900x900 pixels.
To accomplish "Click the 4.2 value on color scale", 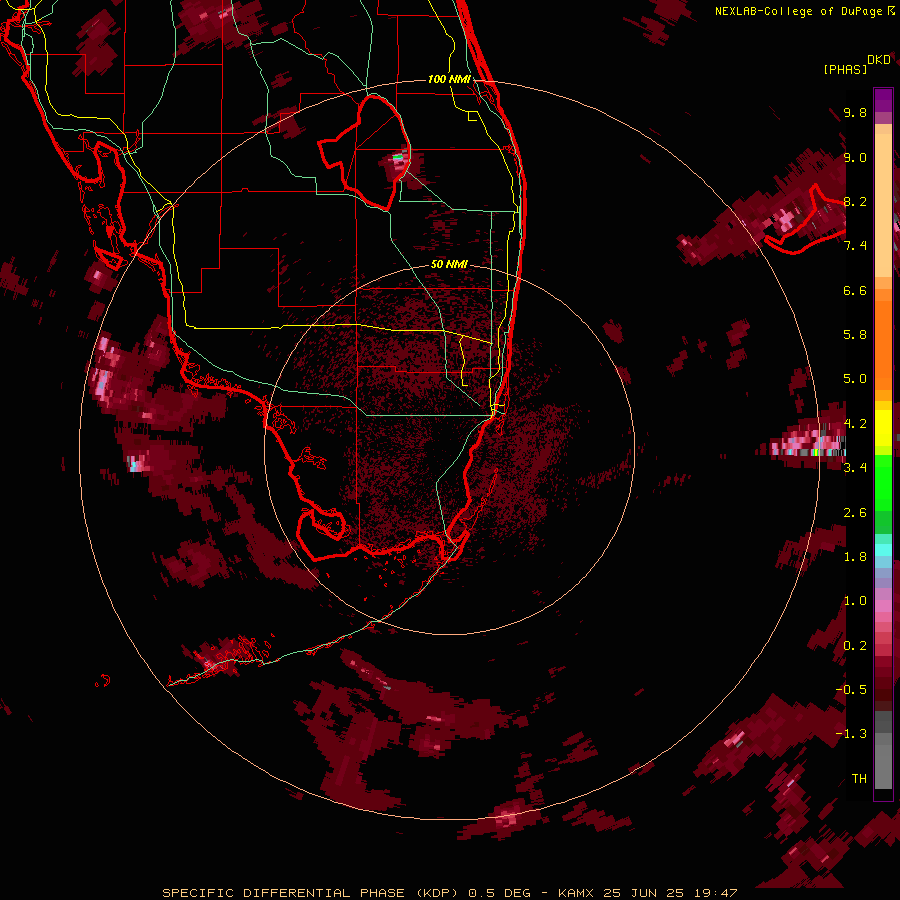I will click(x=855, y=423).
